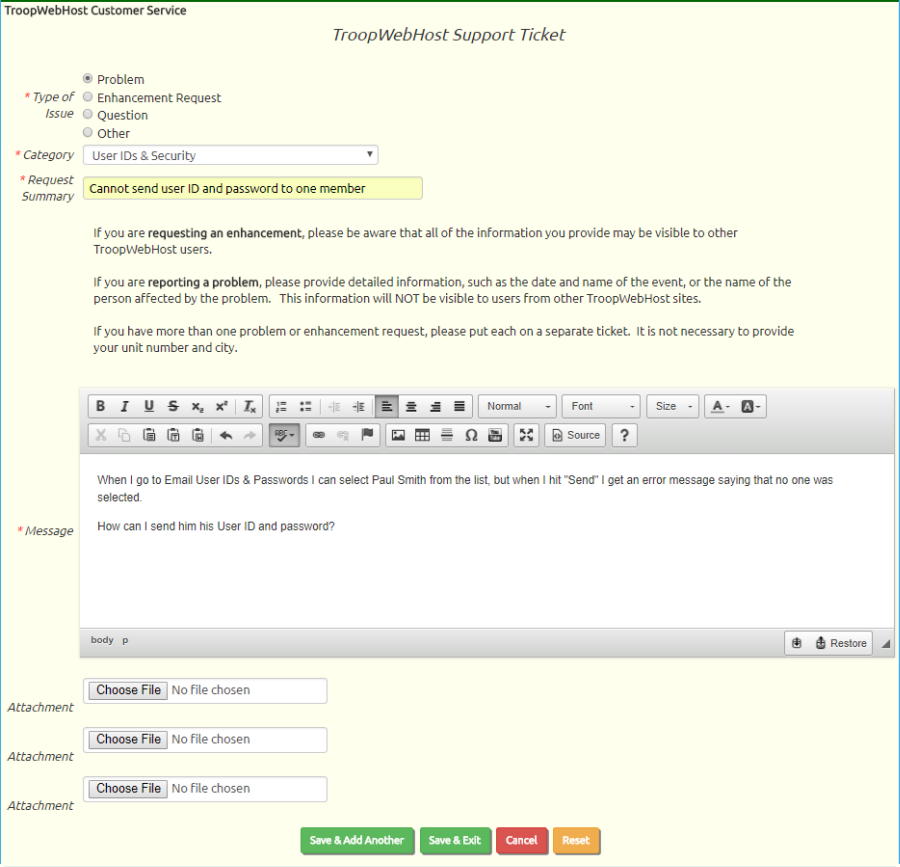
Task: Toggle superscript formatting
Action: 221,406
